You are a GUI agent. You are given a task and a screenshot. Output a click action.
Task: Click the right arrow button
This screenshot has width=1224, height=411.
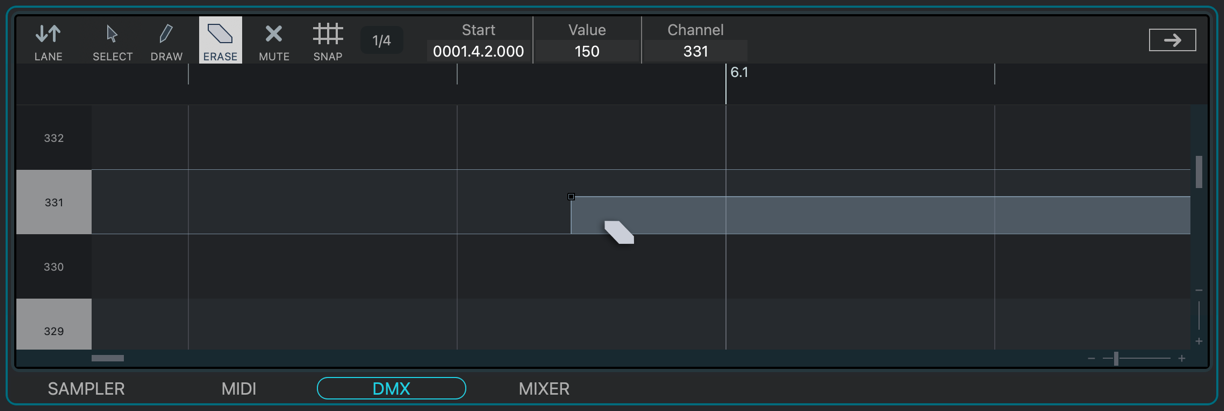[x=1172, y=40]
